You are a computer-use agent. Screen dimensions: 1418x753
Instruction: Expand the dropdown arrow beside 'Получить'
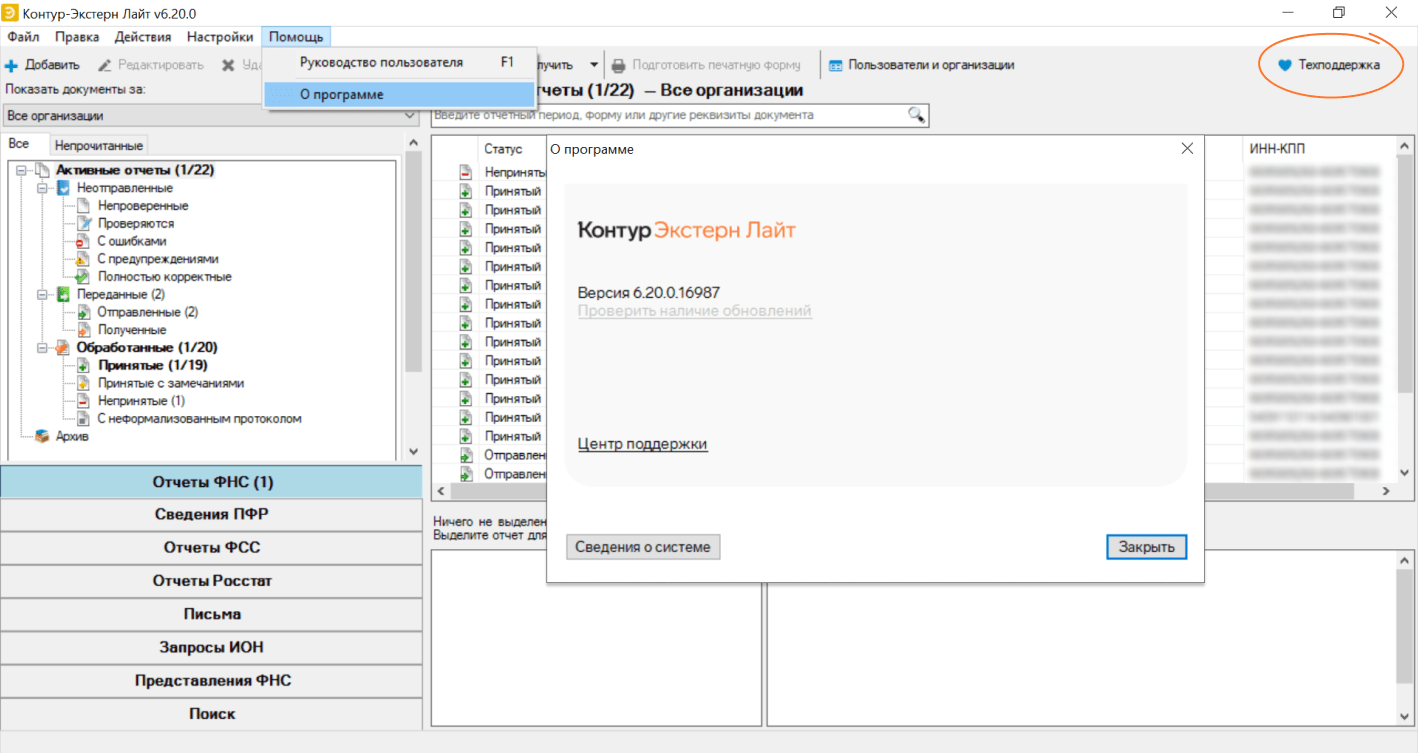click(x=594, y=66)
